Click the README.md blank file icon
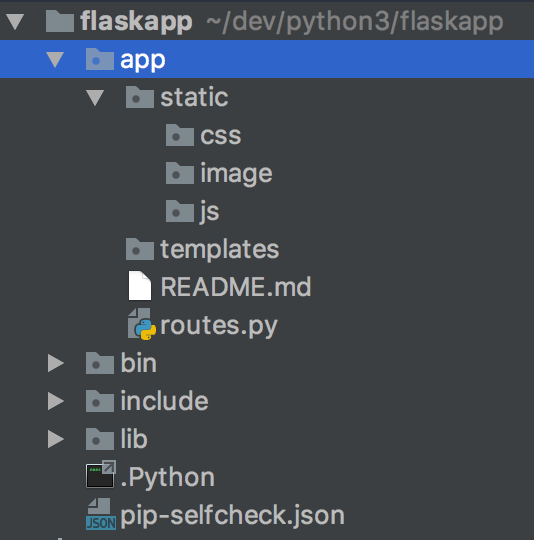 tap(140, 285)
